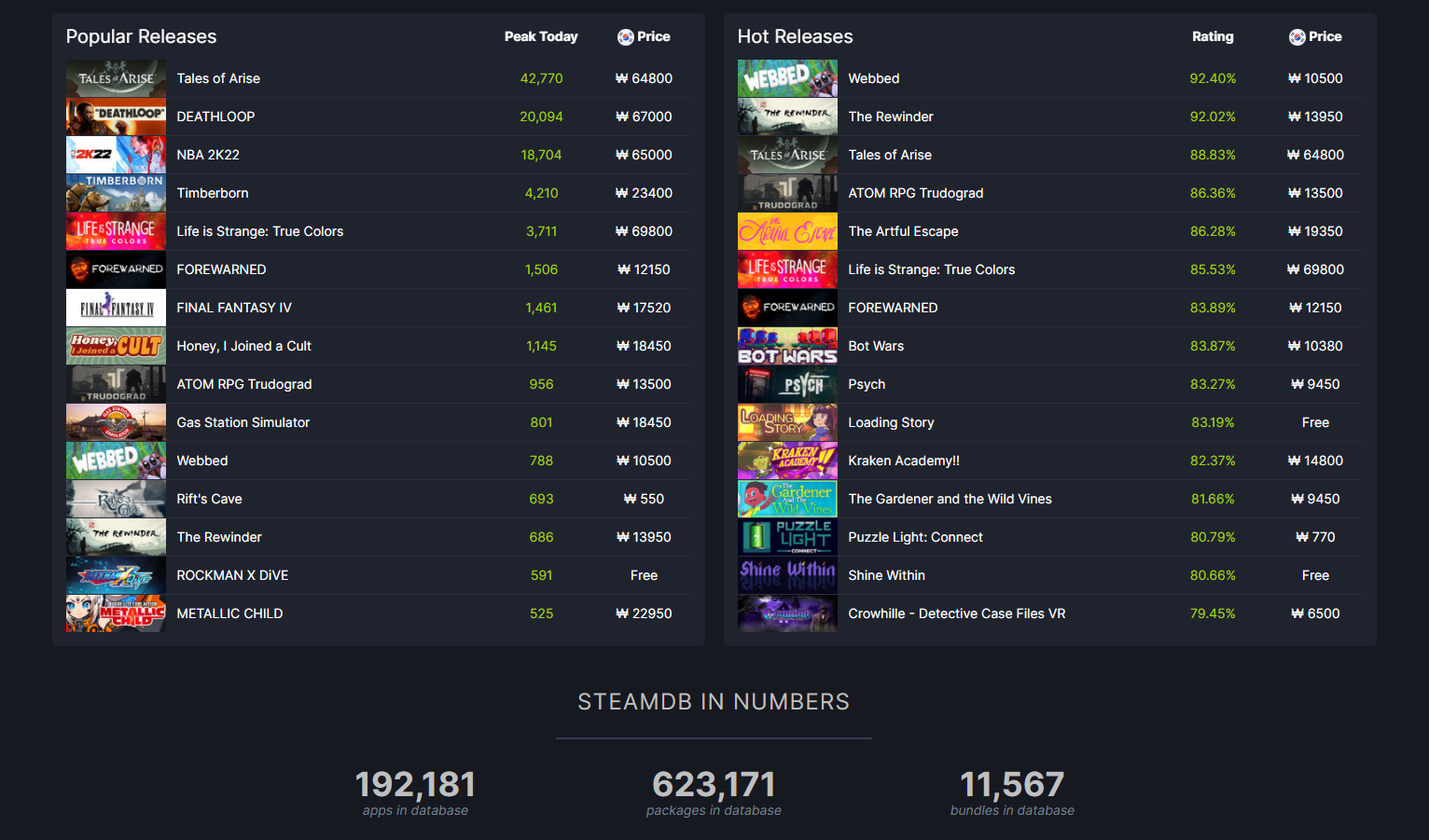Open the Psych game thumbnail
1429x840 pixels.
pos(787,384)
